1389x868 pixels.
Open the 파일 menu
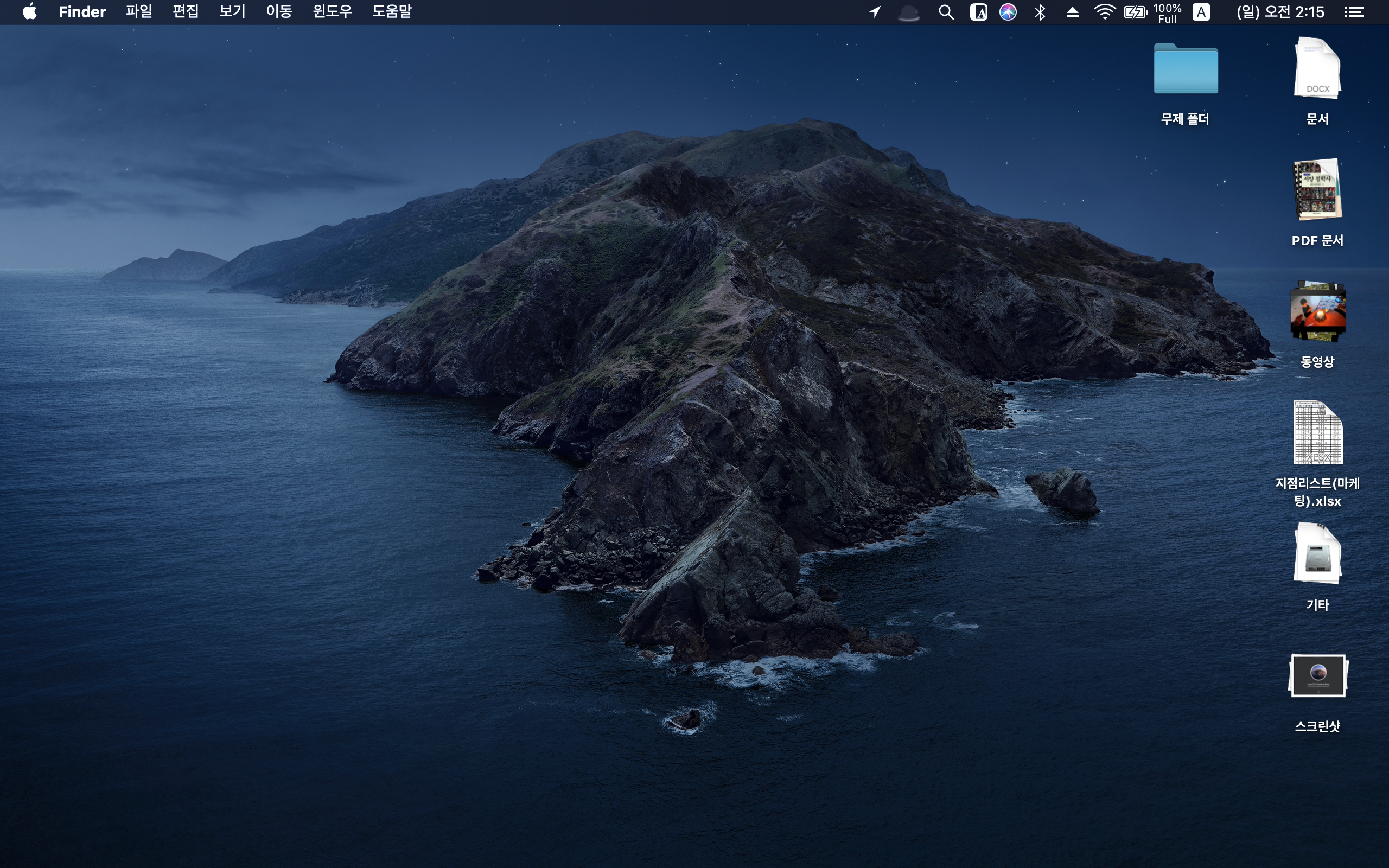[x=139, y=11]
